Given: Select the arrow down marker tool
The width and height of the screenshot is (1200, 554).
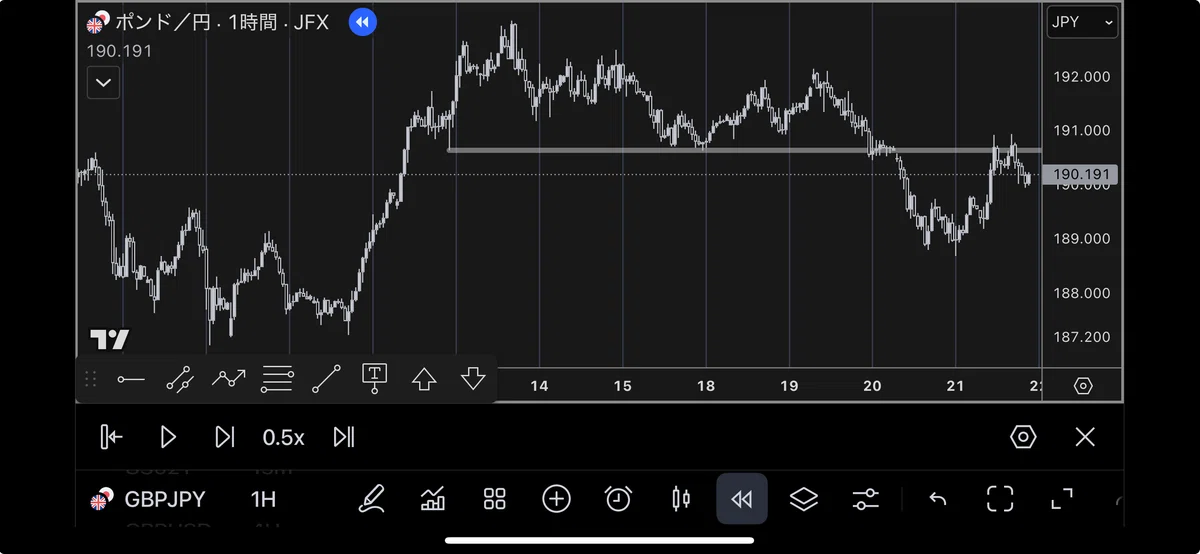Looking at the screenshot, I should point(473,379).
